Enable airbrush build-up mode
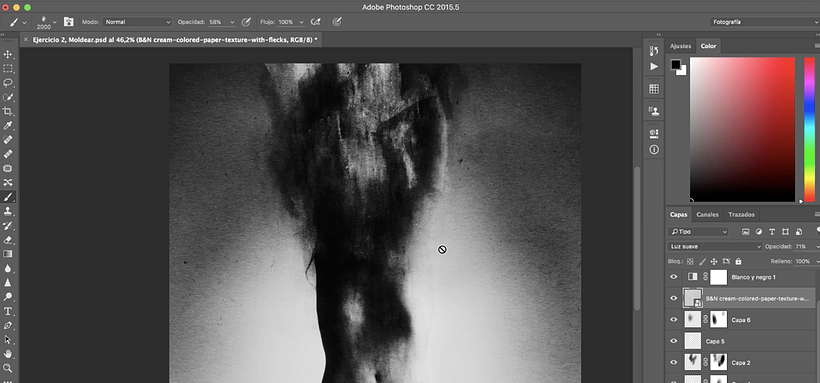Image resolution: width=820 pixels, height=383 pixels. 315,22
